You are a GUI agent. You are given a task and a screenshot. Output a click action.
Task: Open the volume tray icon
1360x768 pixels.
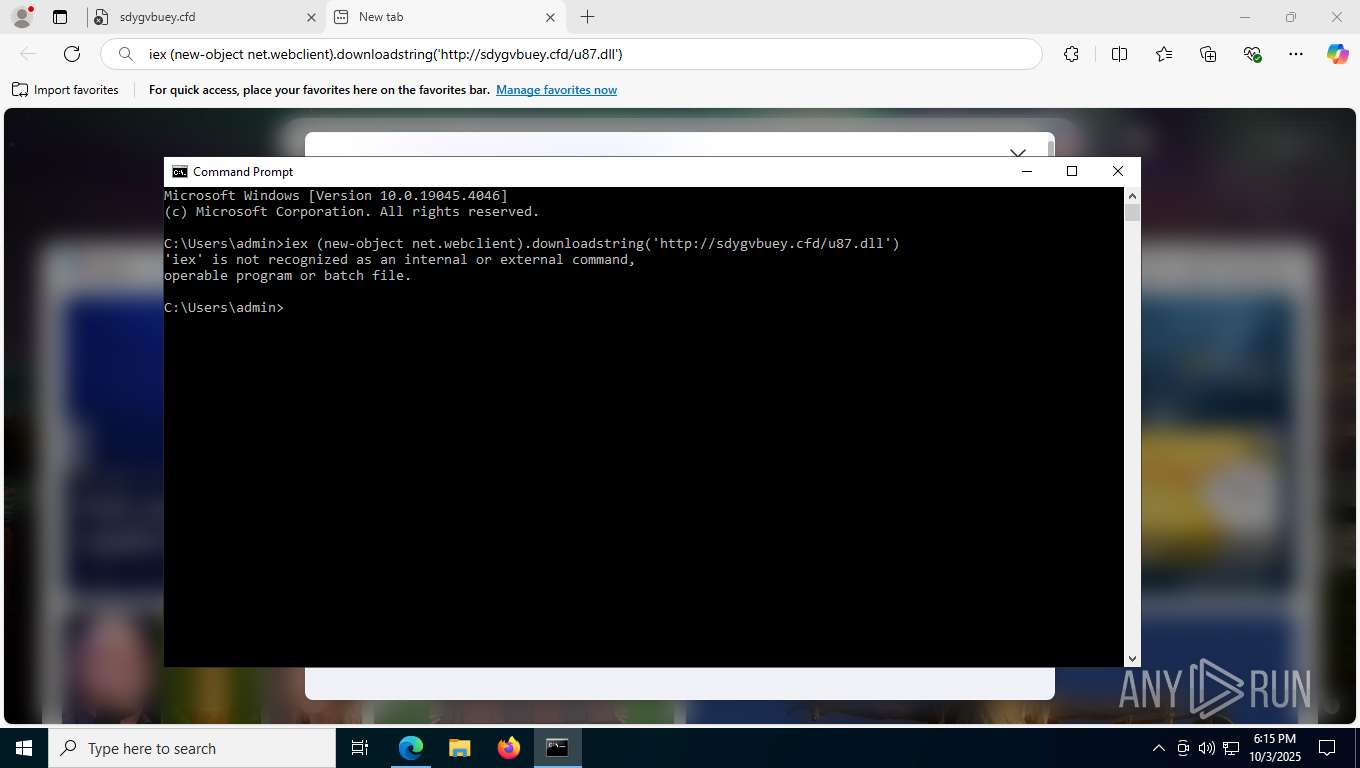coord(1206,748)
